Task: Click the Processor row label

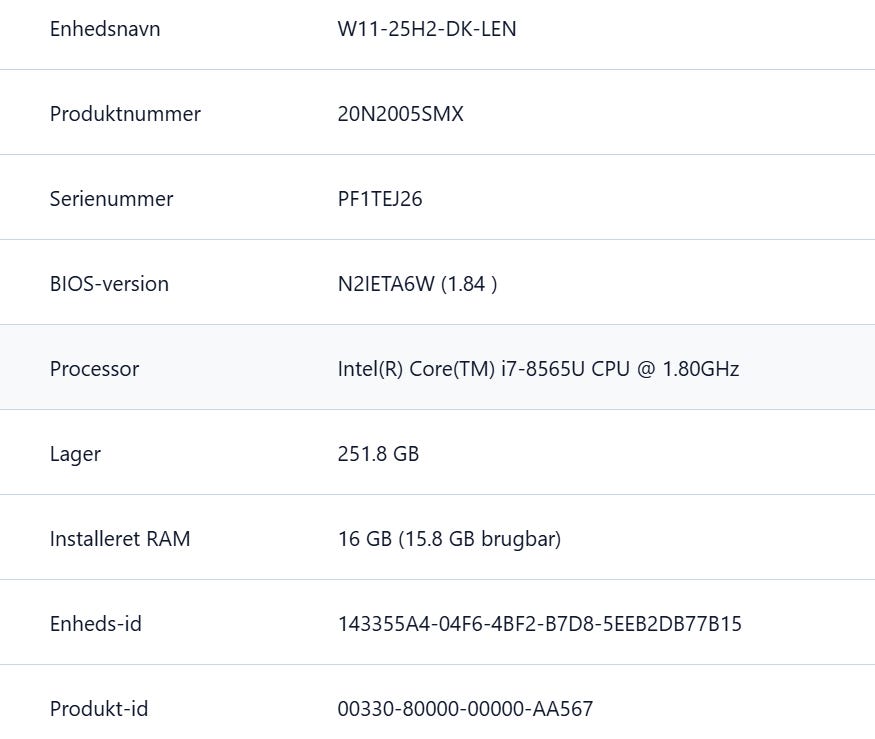Action: pyautogui.click(x=94, y=369)
